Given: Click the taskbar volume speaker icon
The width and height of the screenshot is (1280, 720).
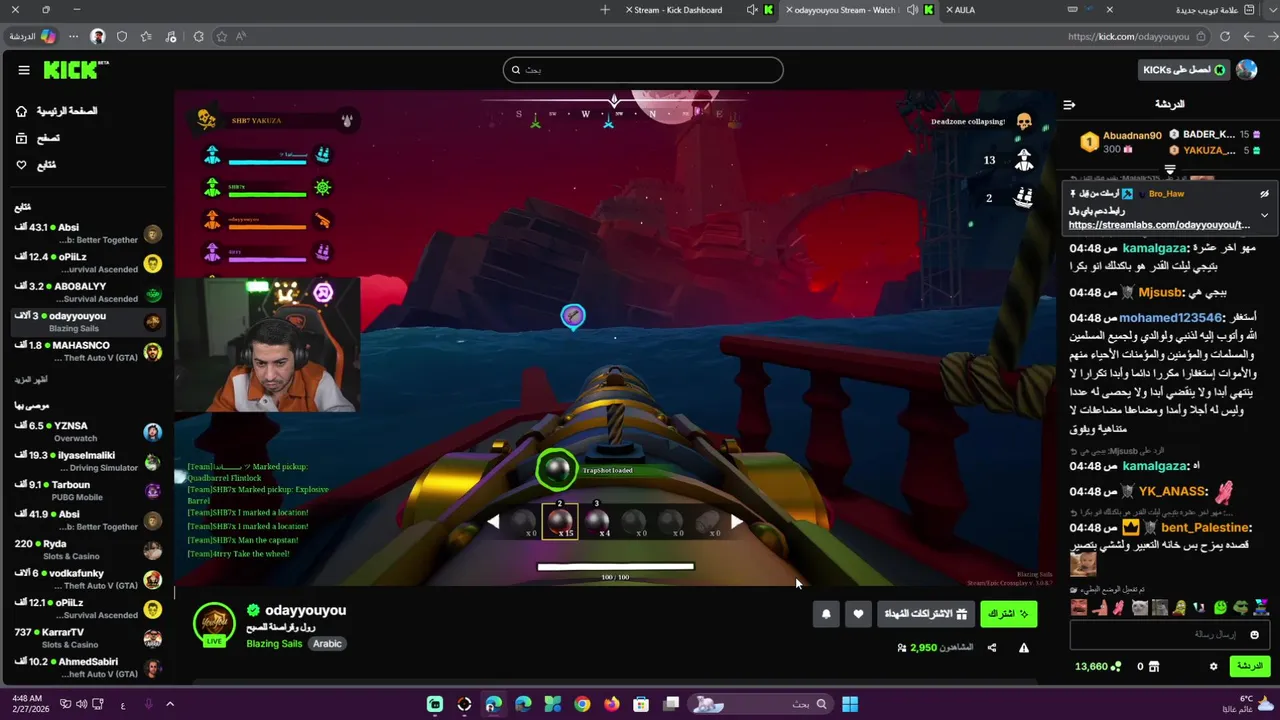Looking at the screenshot, I should coord(81,704).
